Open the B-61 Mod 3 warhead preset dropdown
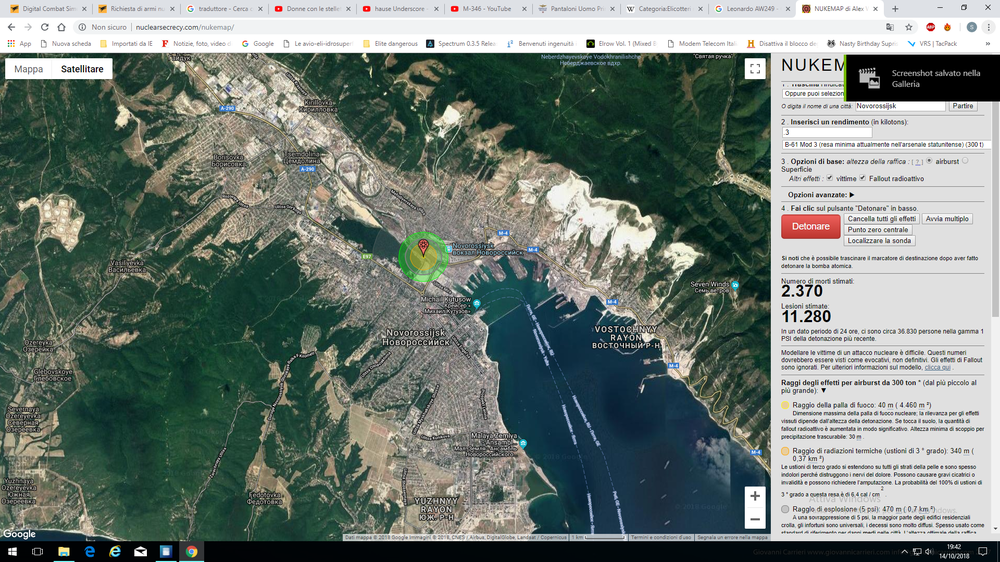 click(885, 145)
